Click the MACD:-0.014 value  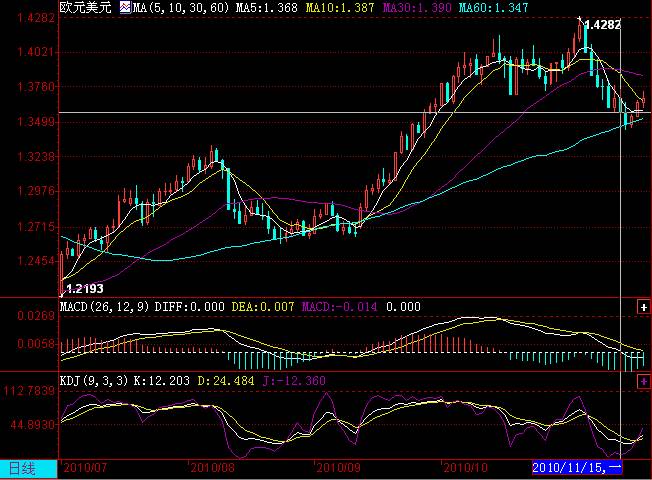[339, 307]
